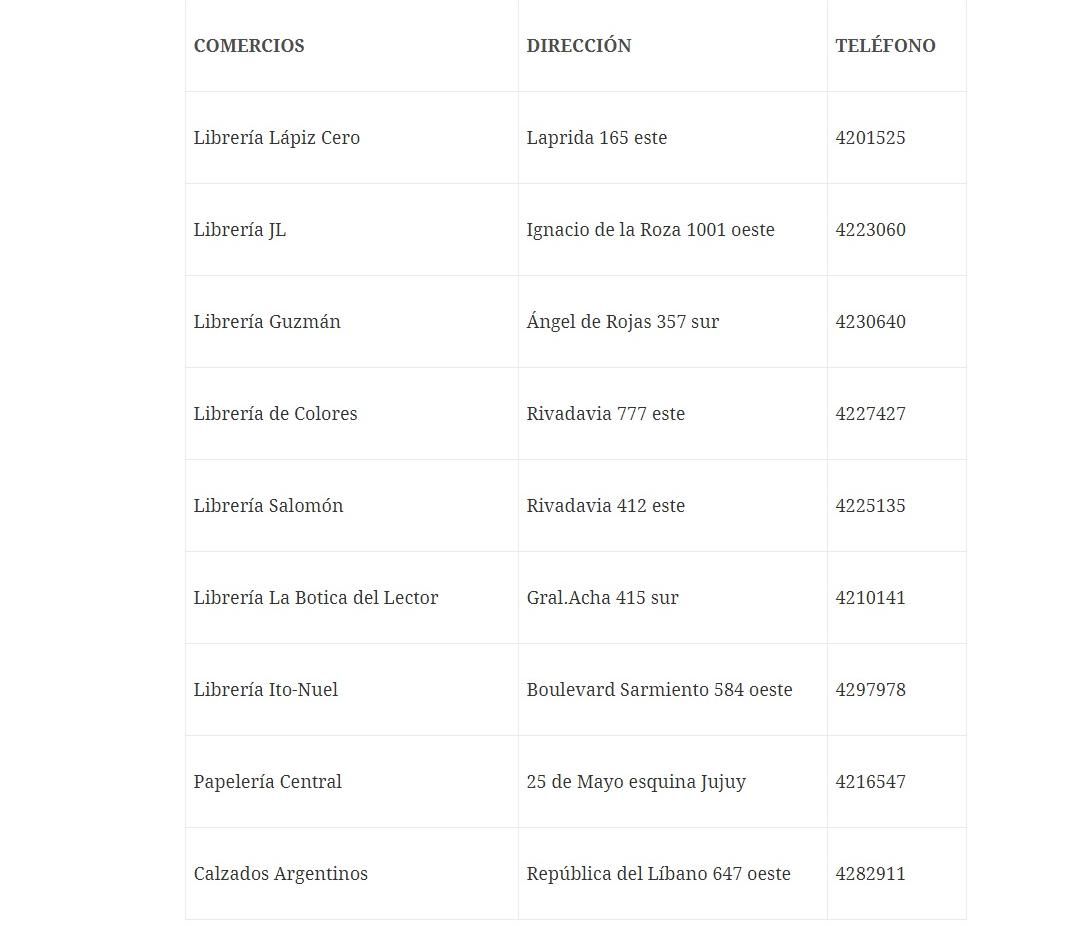Click the DIRECCIÓN column header

(579, 46)
